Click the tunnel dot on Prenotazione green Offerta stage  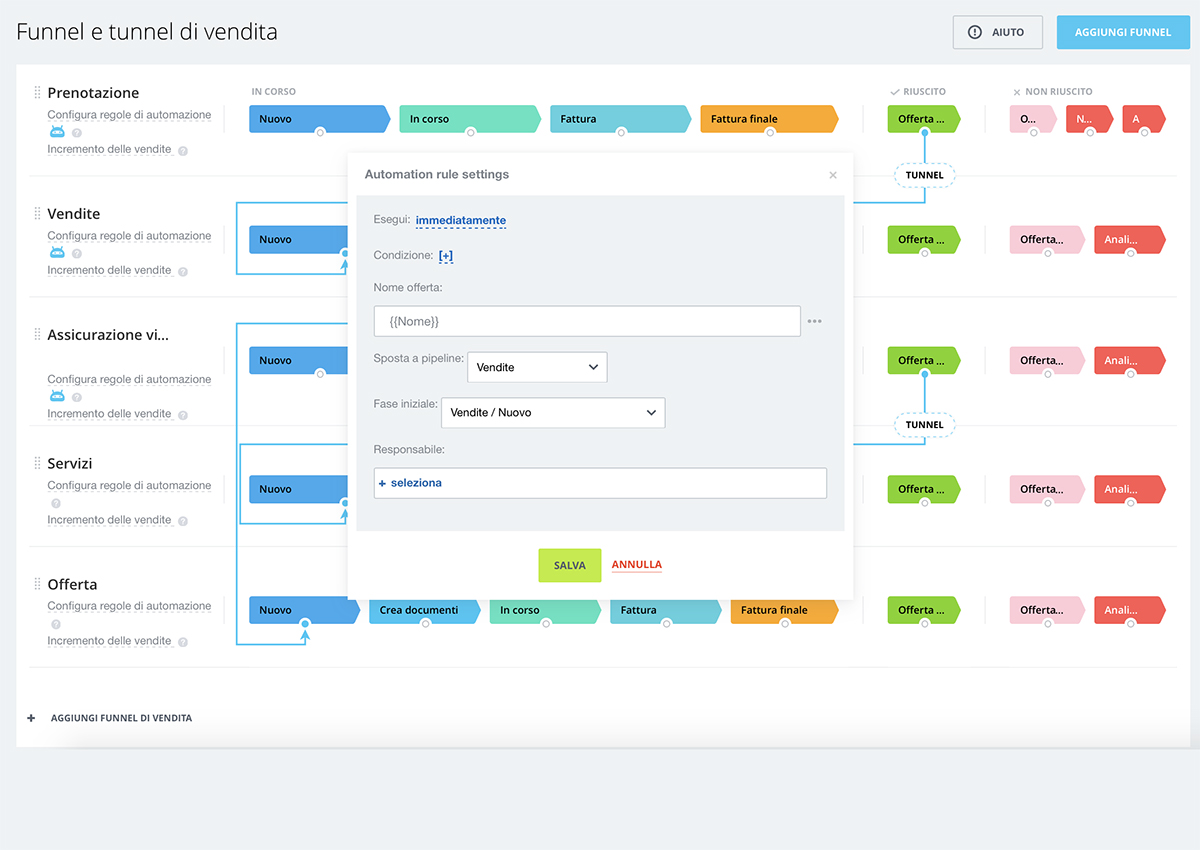click(925, 132)
